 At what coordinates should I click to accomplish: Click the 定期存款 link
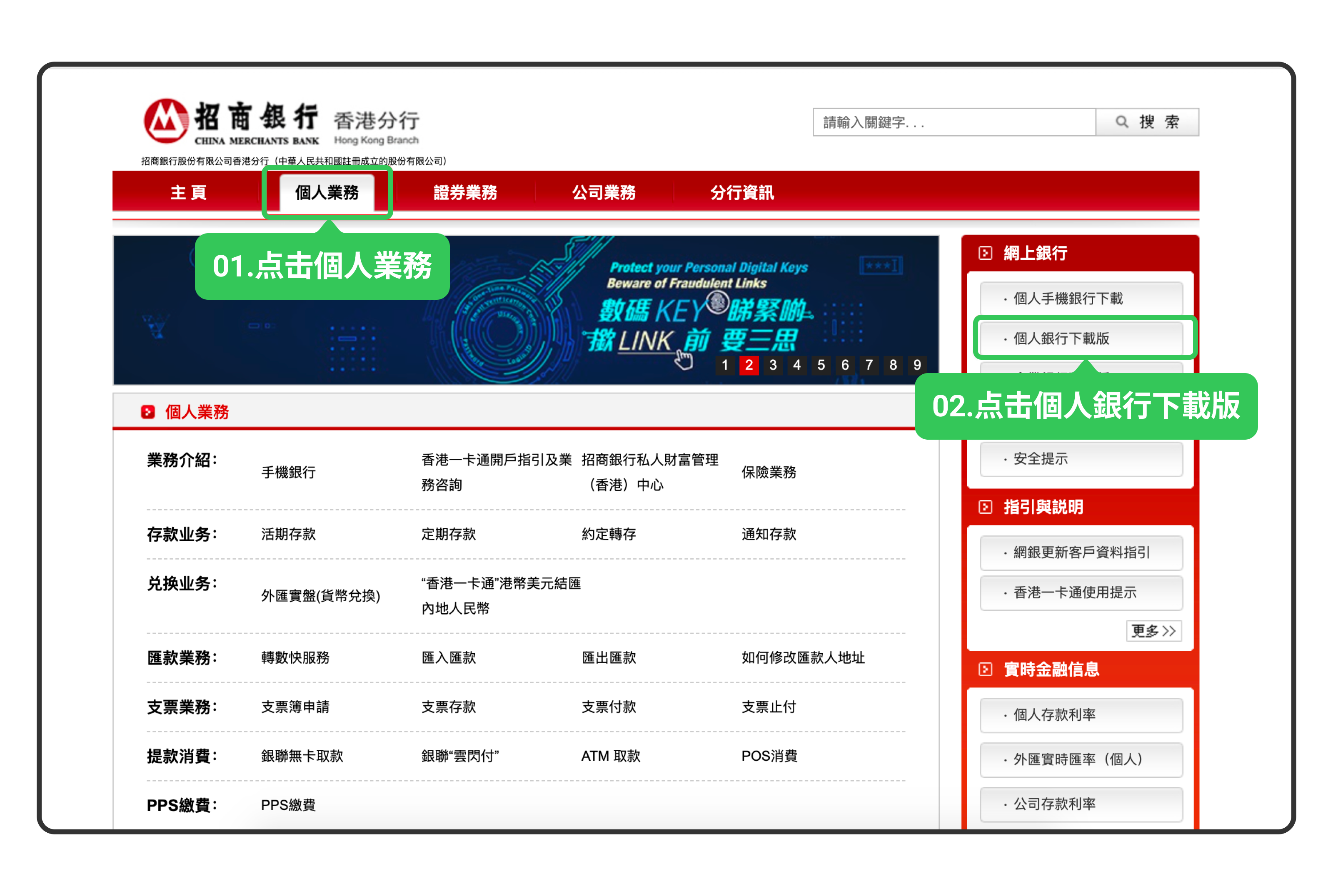pyautogui.click(x=449, y=534)
